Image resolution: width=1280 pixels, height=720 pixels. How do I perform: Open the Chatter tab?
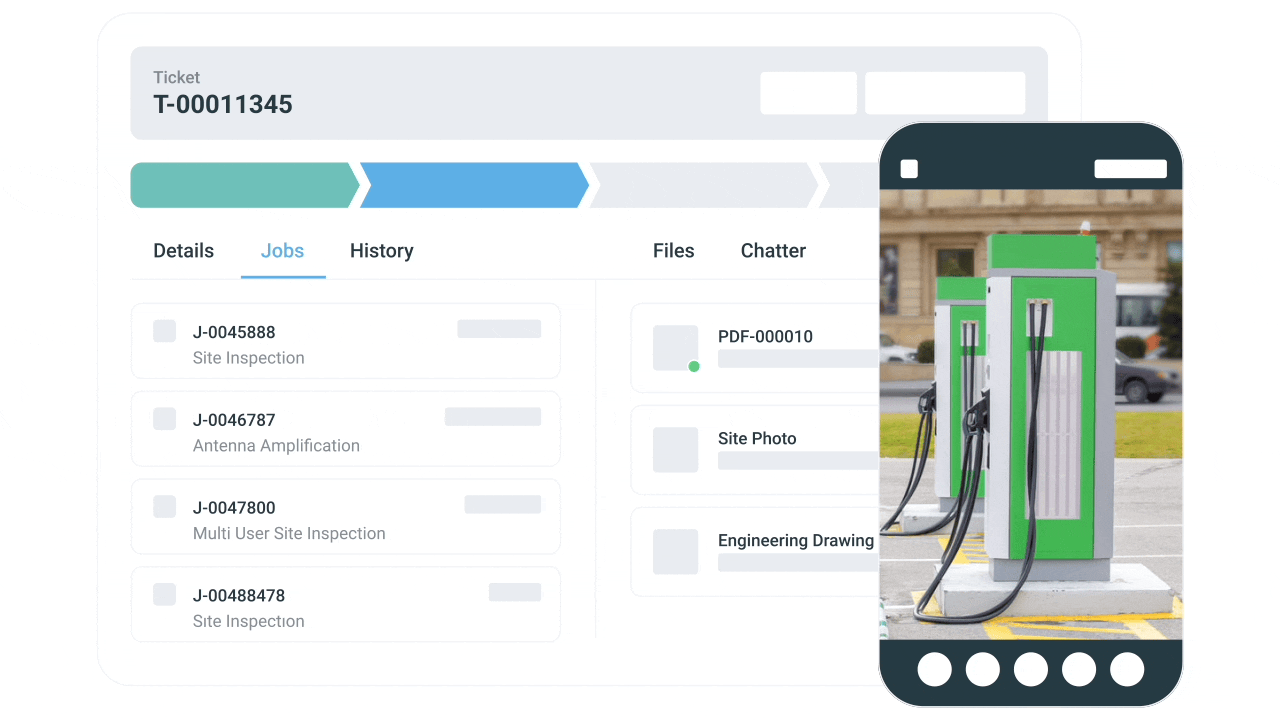point(772,251)
